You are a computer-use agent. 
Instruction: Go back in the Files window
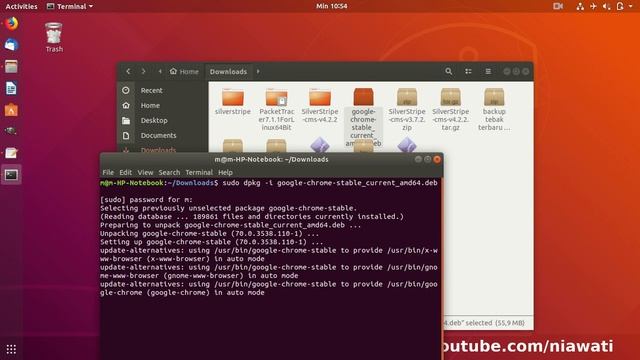(128, 71)
